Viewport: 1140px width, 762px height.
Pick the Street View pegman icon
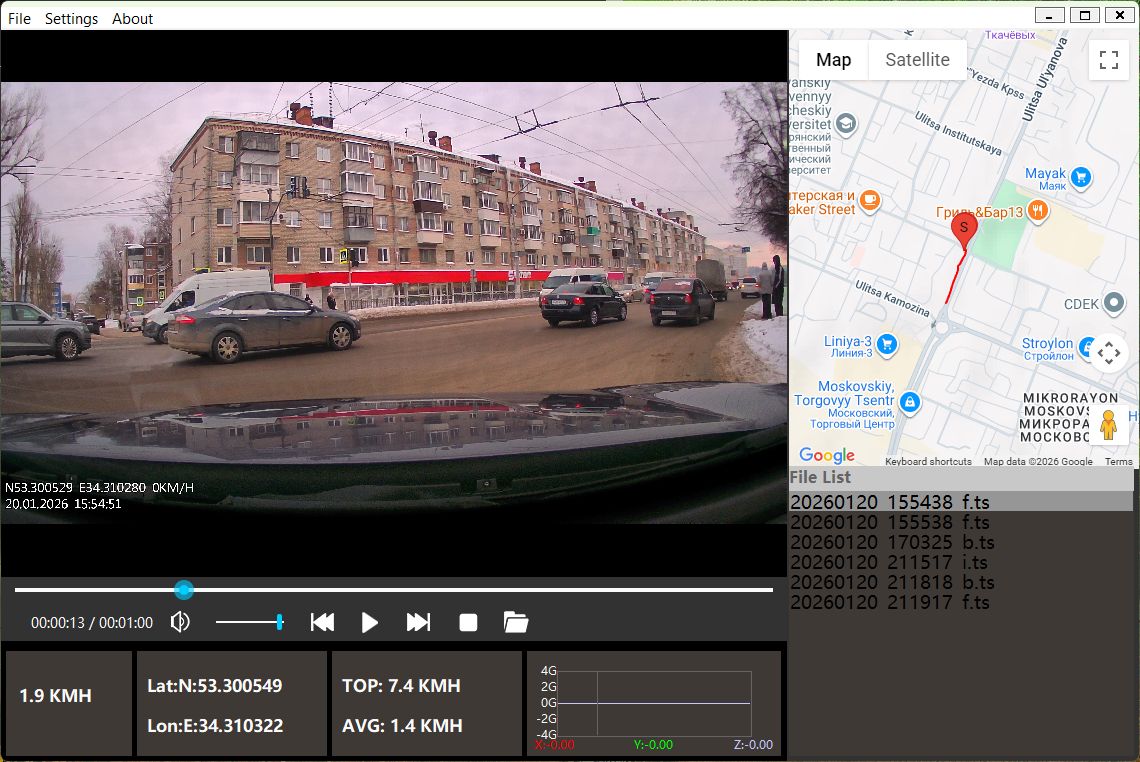(x=1108, y=425)
